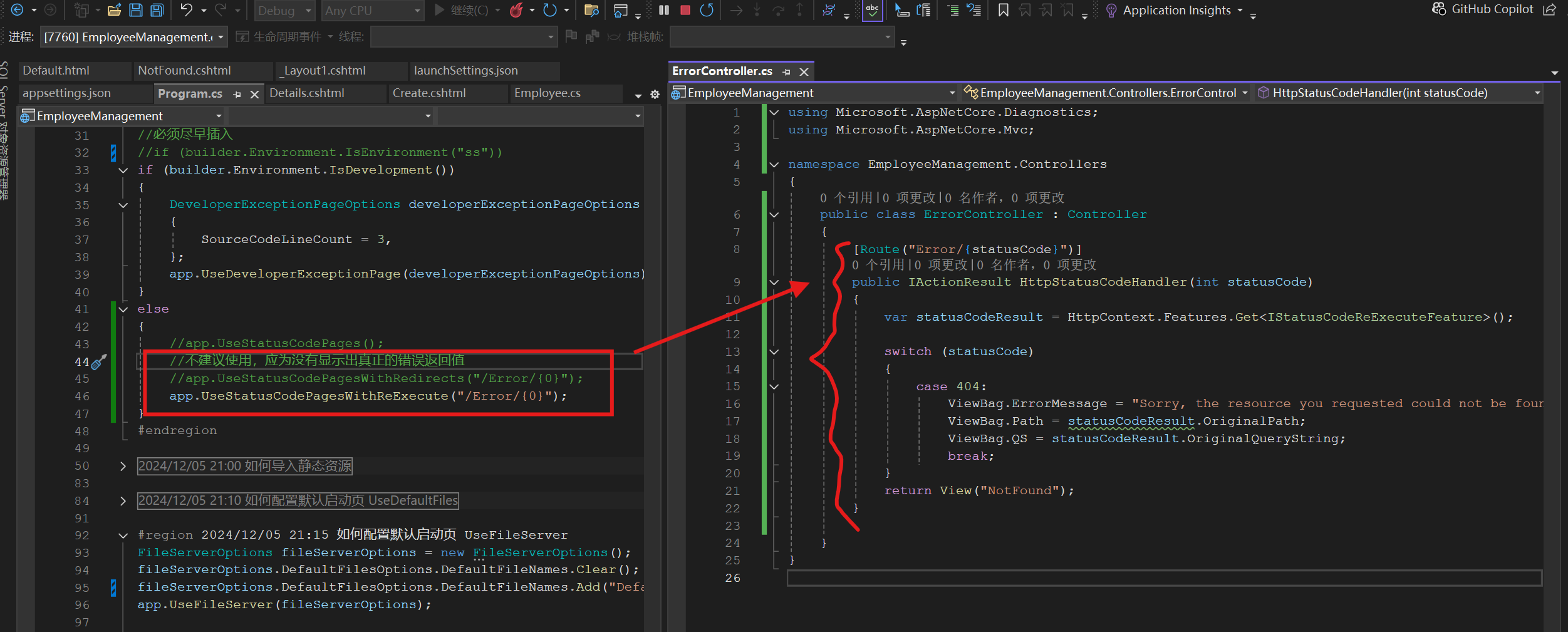The width and height of the screenshot is (1568, 632).
Task: Click the browser refresh icon beside Hot Reload
Action: click(x=549, y=10)
